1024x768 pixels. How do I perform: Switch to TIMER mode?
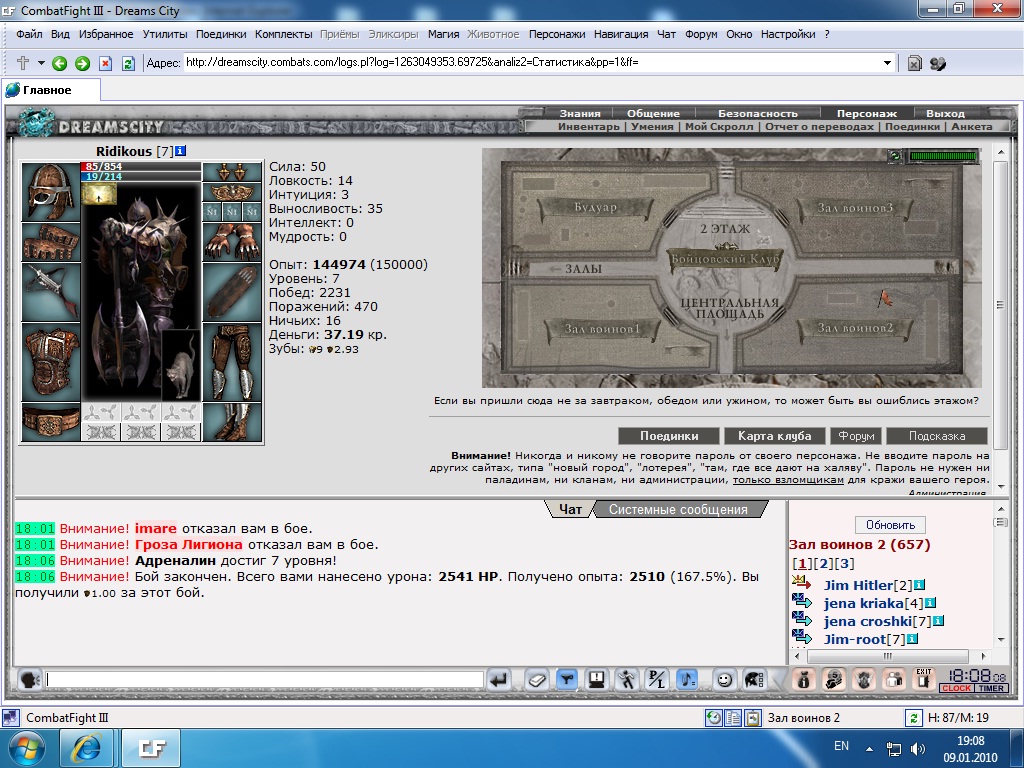991,688
